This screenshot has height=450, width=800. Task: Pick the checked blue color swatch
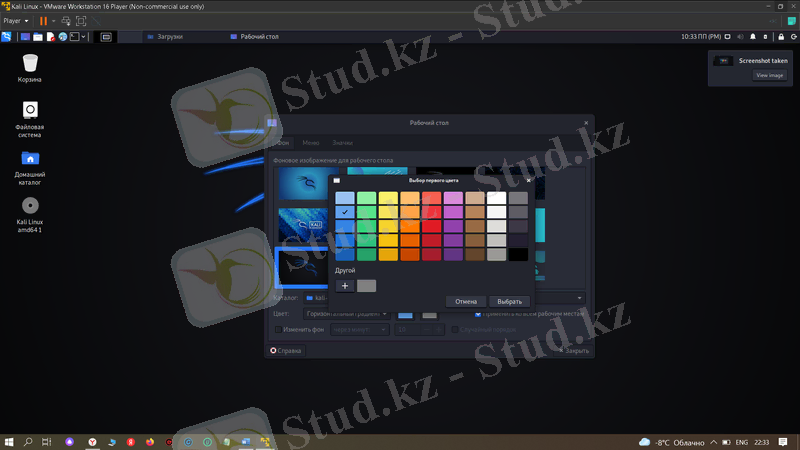click(345, 212)
